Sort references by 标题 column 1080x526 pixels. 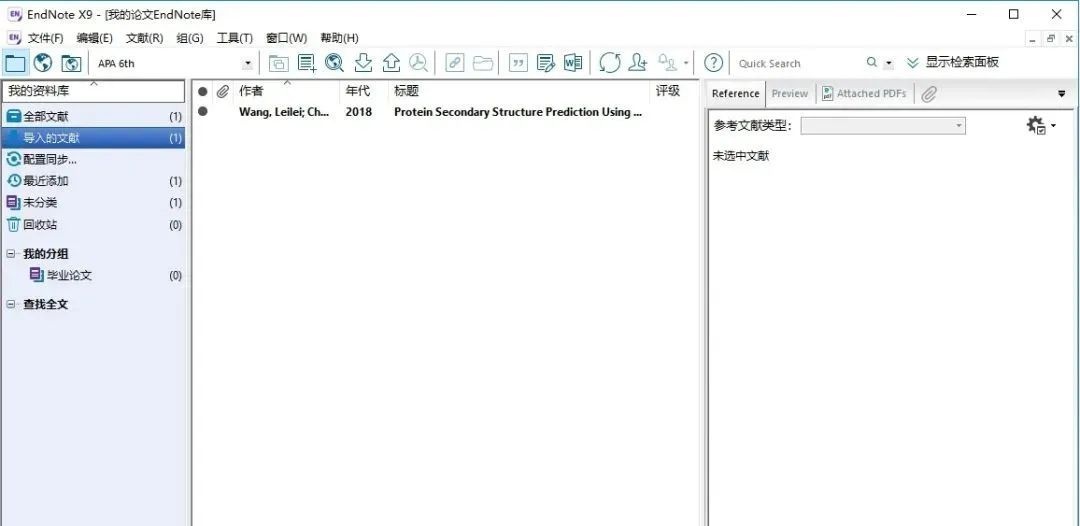pyautogui.click(x=519, y=92)
